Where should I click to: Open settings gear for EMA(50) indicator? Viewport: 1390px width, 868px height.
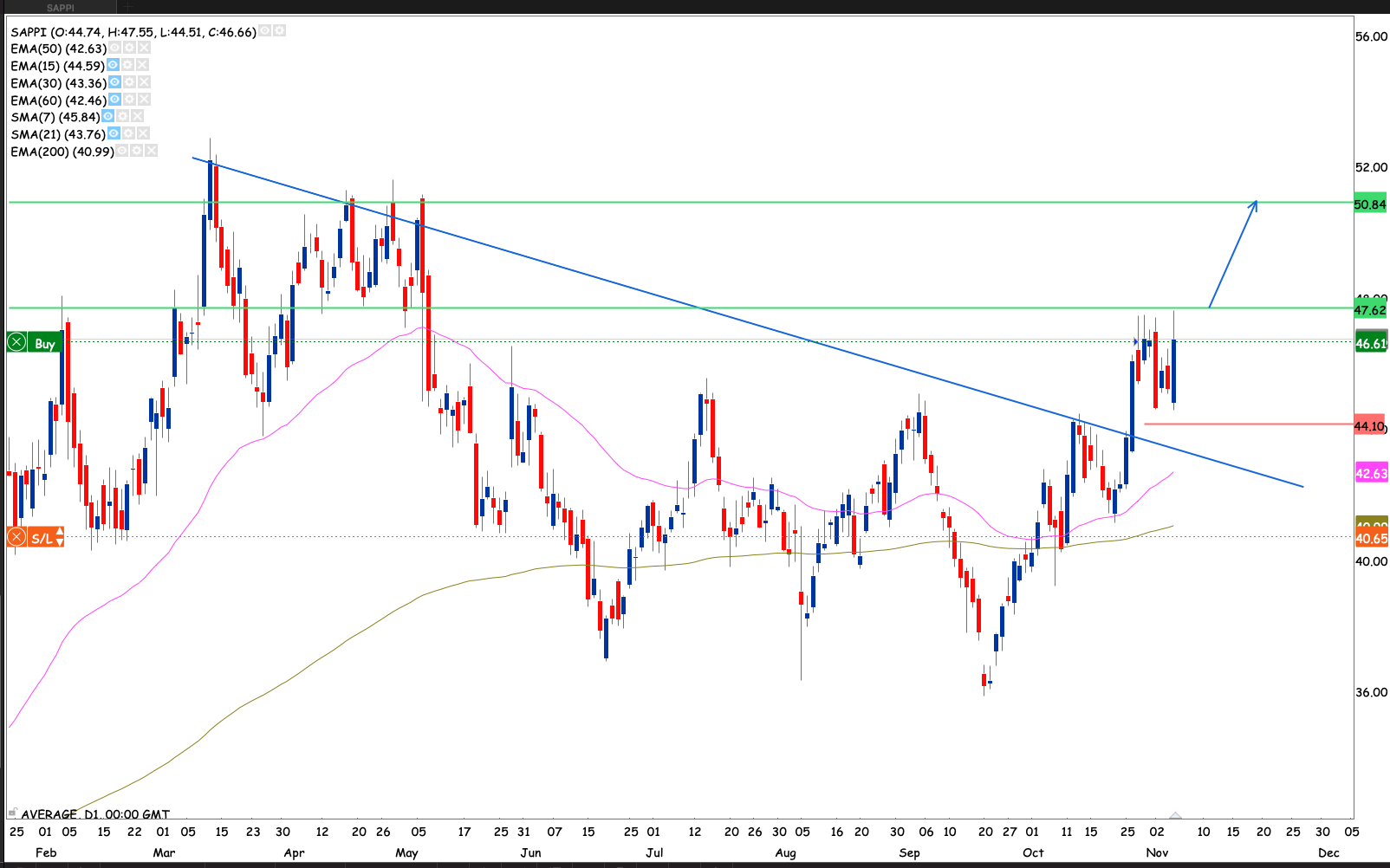(x=129, y=49)
